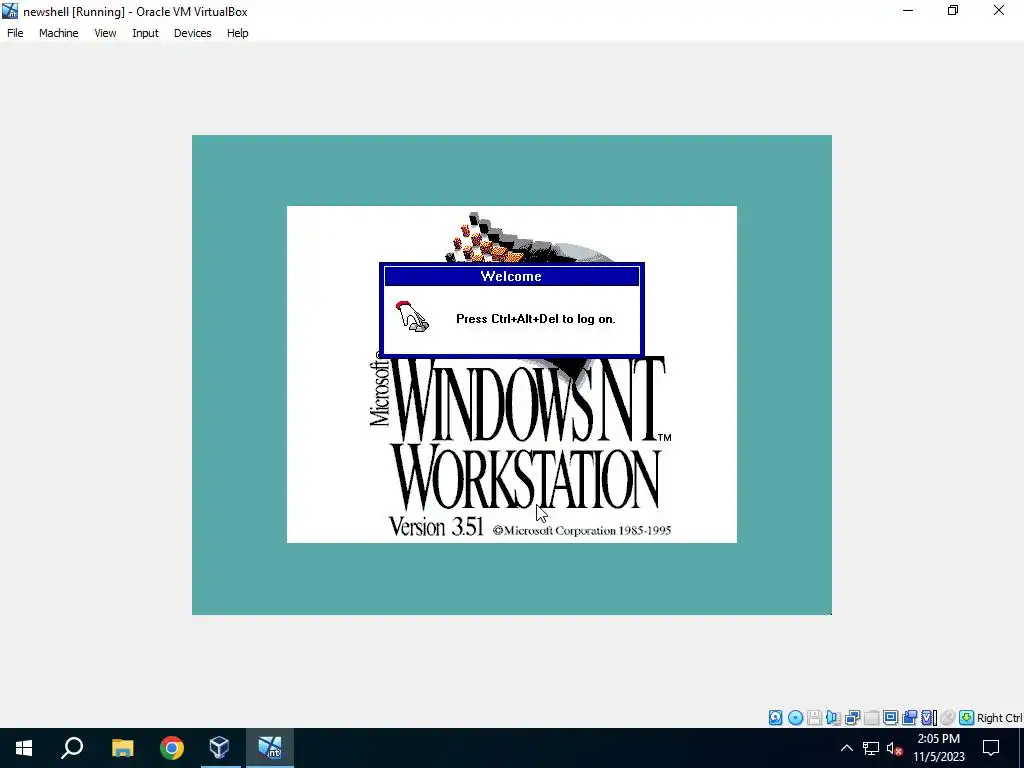Open the View menu
This screenshot has width=1024, height=768.
(x=104, y=33)
